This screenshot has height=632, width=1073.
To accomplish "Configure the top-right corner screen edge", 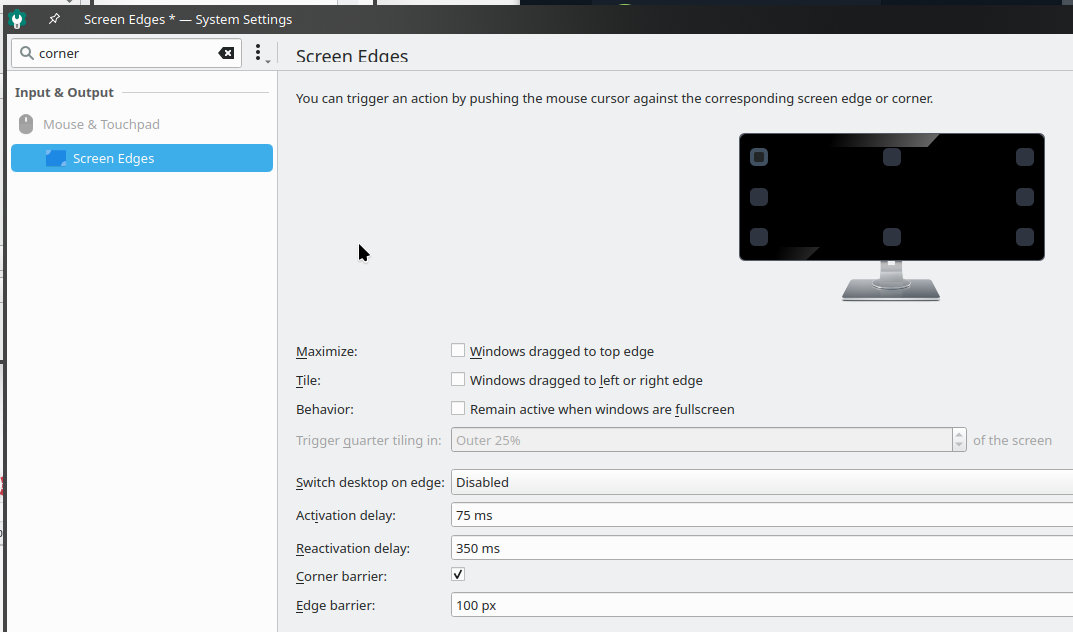I will click(x=1024, y=157).
